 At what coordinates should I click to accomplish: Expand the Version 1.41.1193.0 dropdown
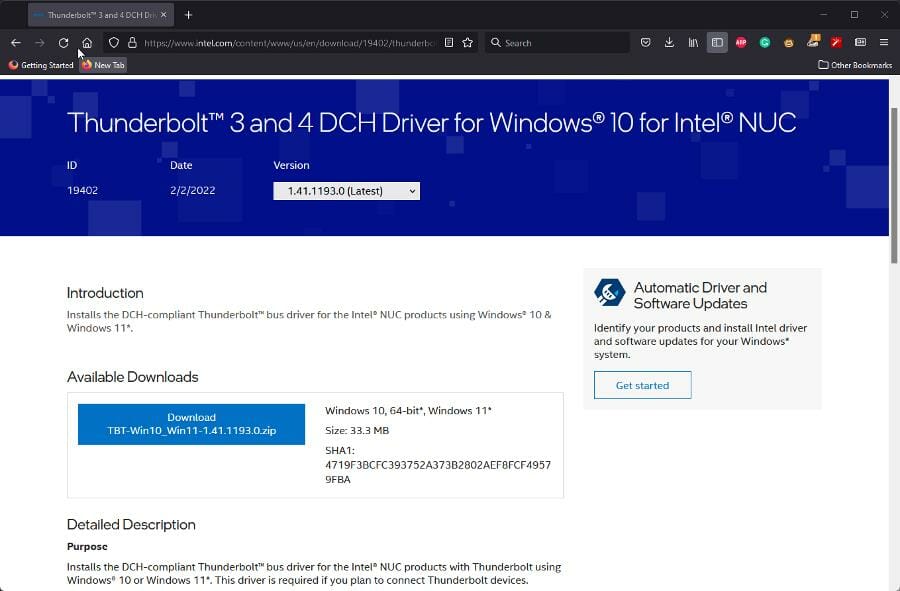tap(347, 191)
